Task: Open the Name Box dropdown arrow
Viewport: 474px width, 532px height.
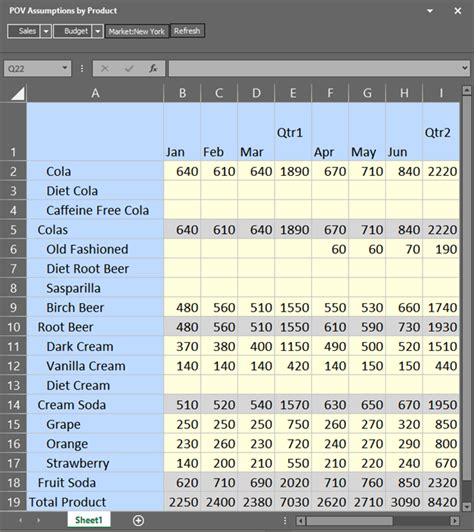Action: click(64, 68)
